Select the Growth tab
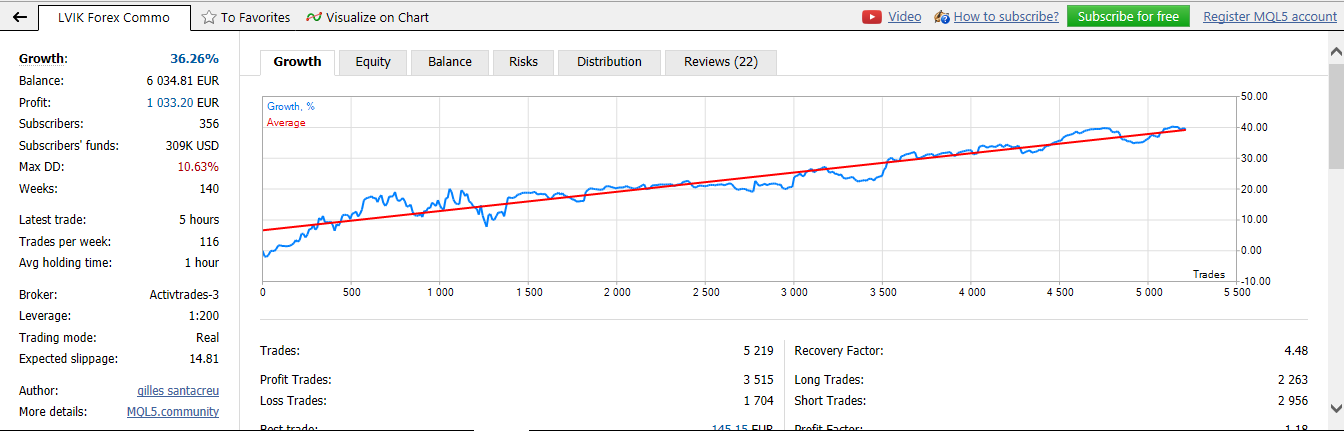Screen dimensions: 1344x431 (x=297, y=62)
